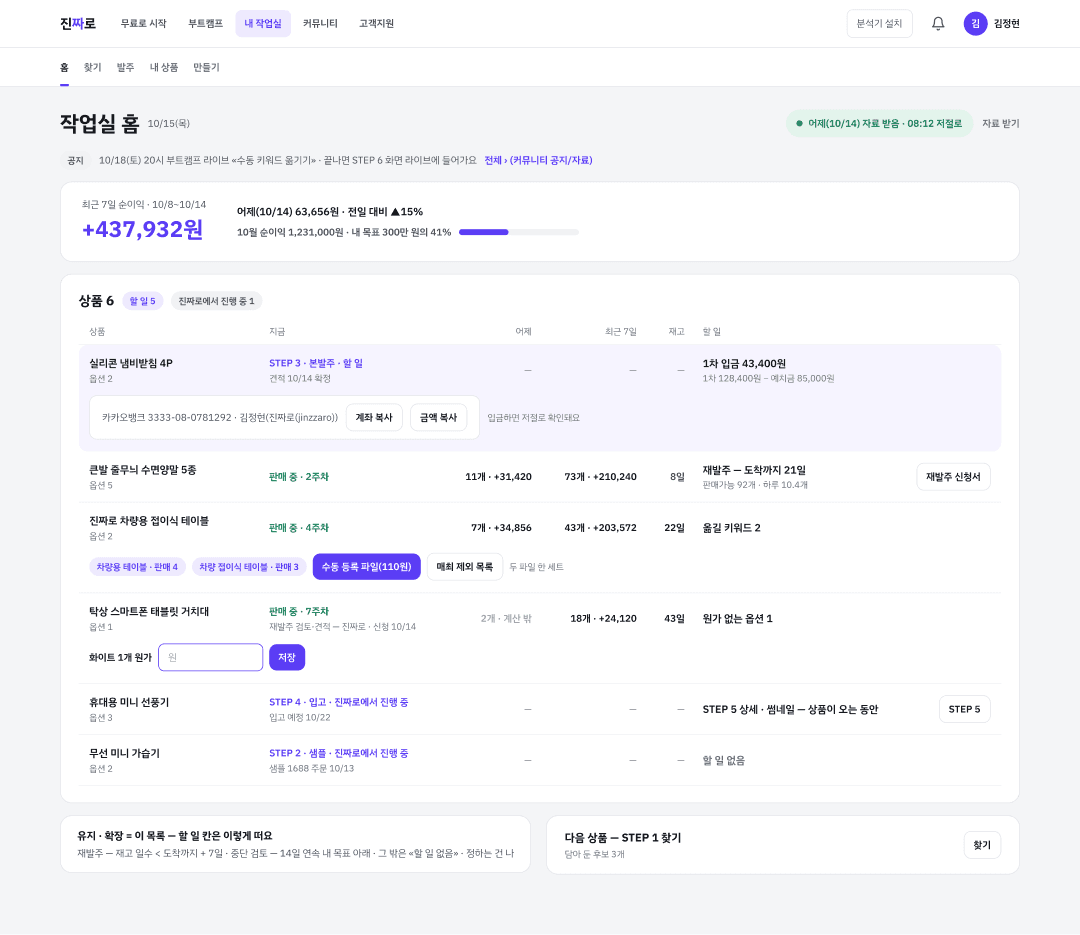Open the 내 작업실 top menu
The width and height of the screenshot is (1080, 935).
[x=263, y=23]
